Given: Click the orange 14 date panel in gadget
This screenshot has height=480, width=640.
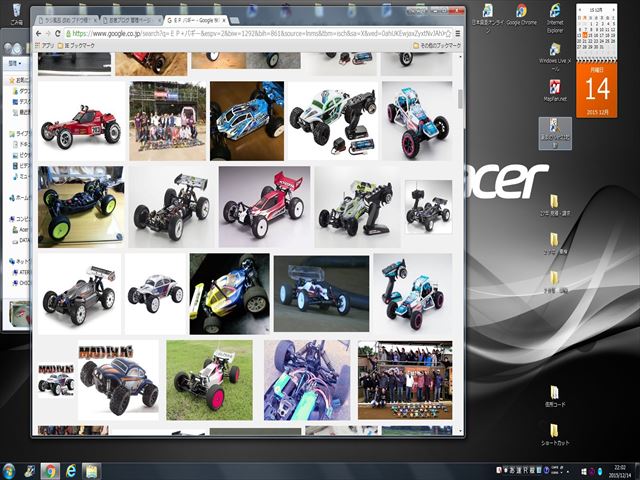Looking at the screenshot, I should tap(596, 90).
